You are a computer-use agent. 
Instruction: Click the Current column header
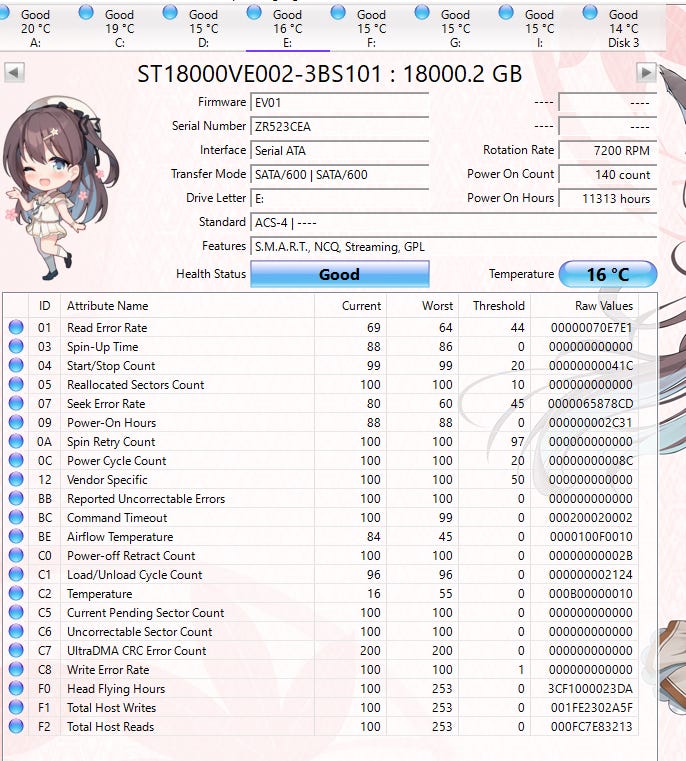click(351, 306)
